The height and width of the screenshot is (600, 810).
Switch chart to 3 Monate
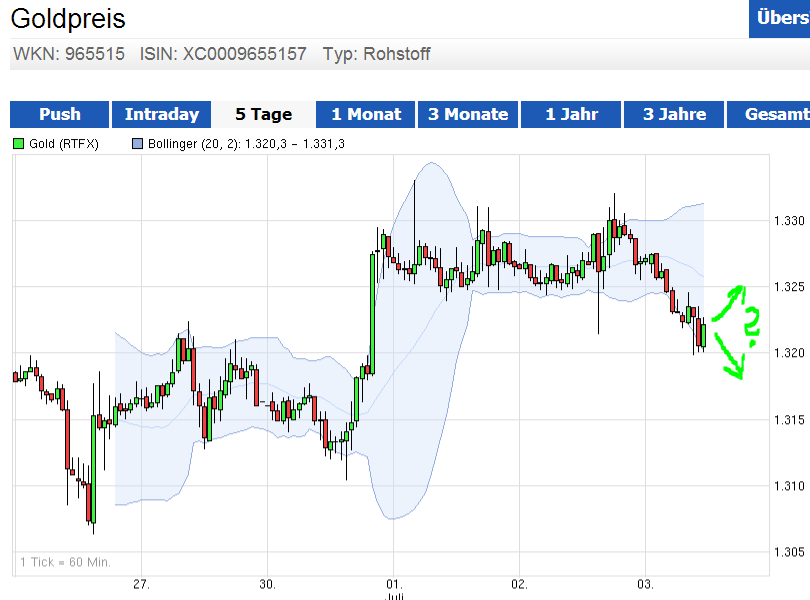click(468, 115)
